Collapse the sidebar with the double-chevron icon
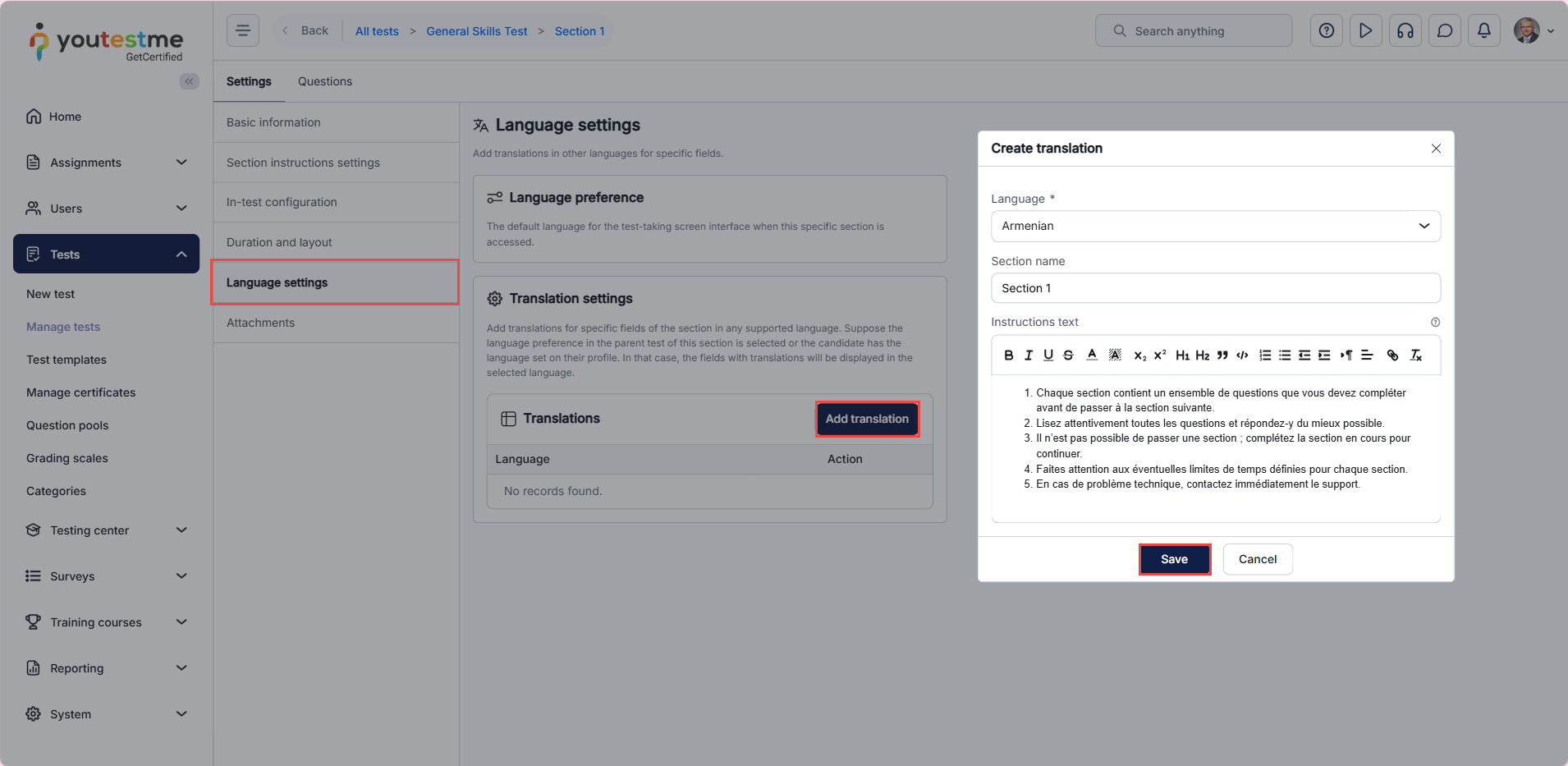The width and height of the screenshot is (1568, 766). [190, 81]
